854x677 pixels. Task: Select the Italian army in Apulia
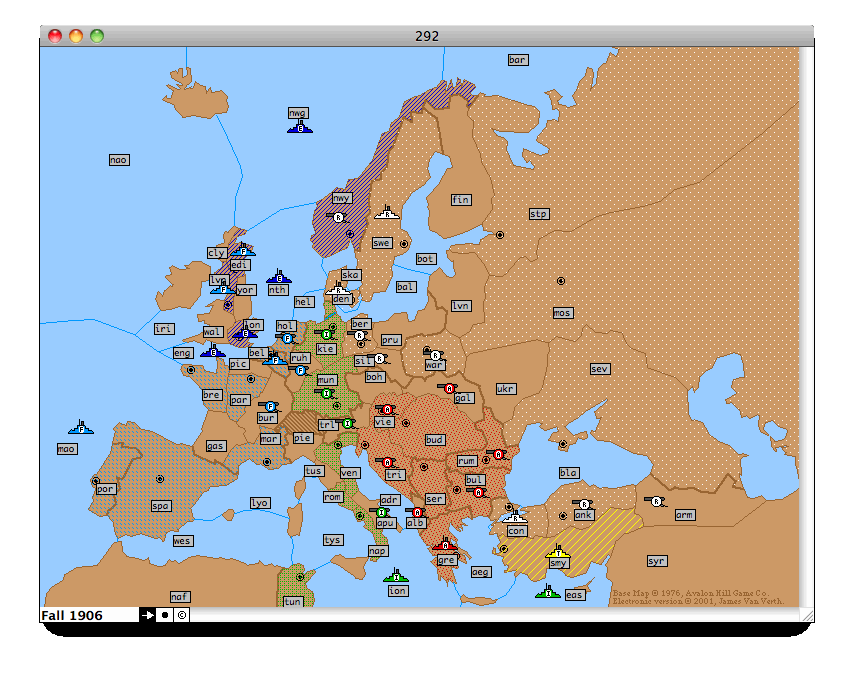382,512
